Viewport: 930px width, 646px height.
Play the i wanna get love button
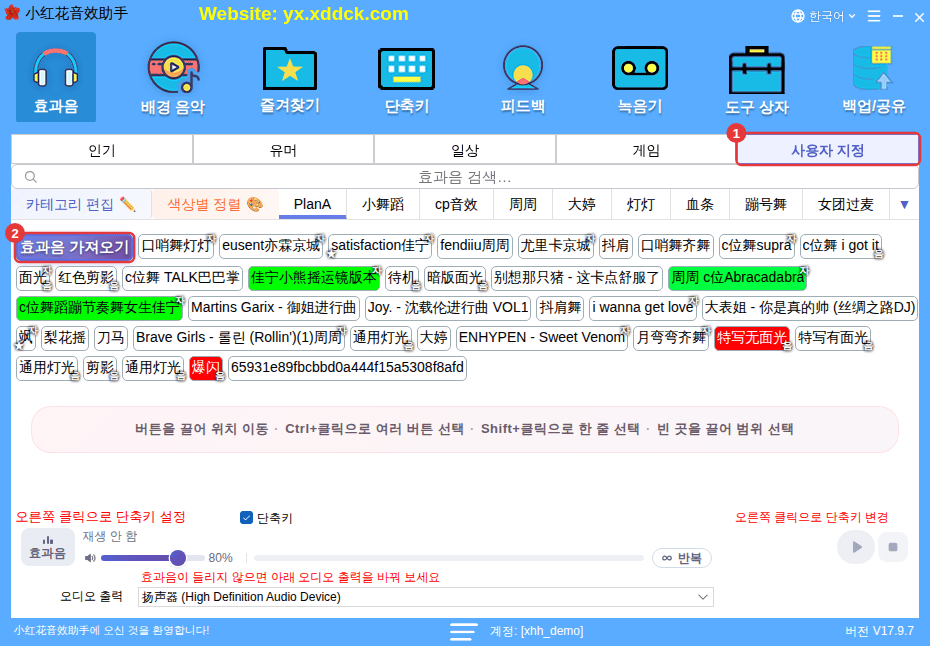tap(643, 308)
